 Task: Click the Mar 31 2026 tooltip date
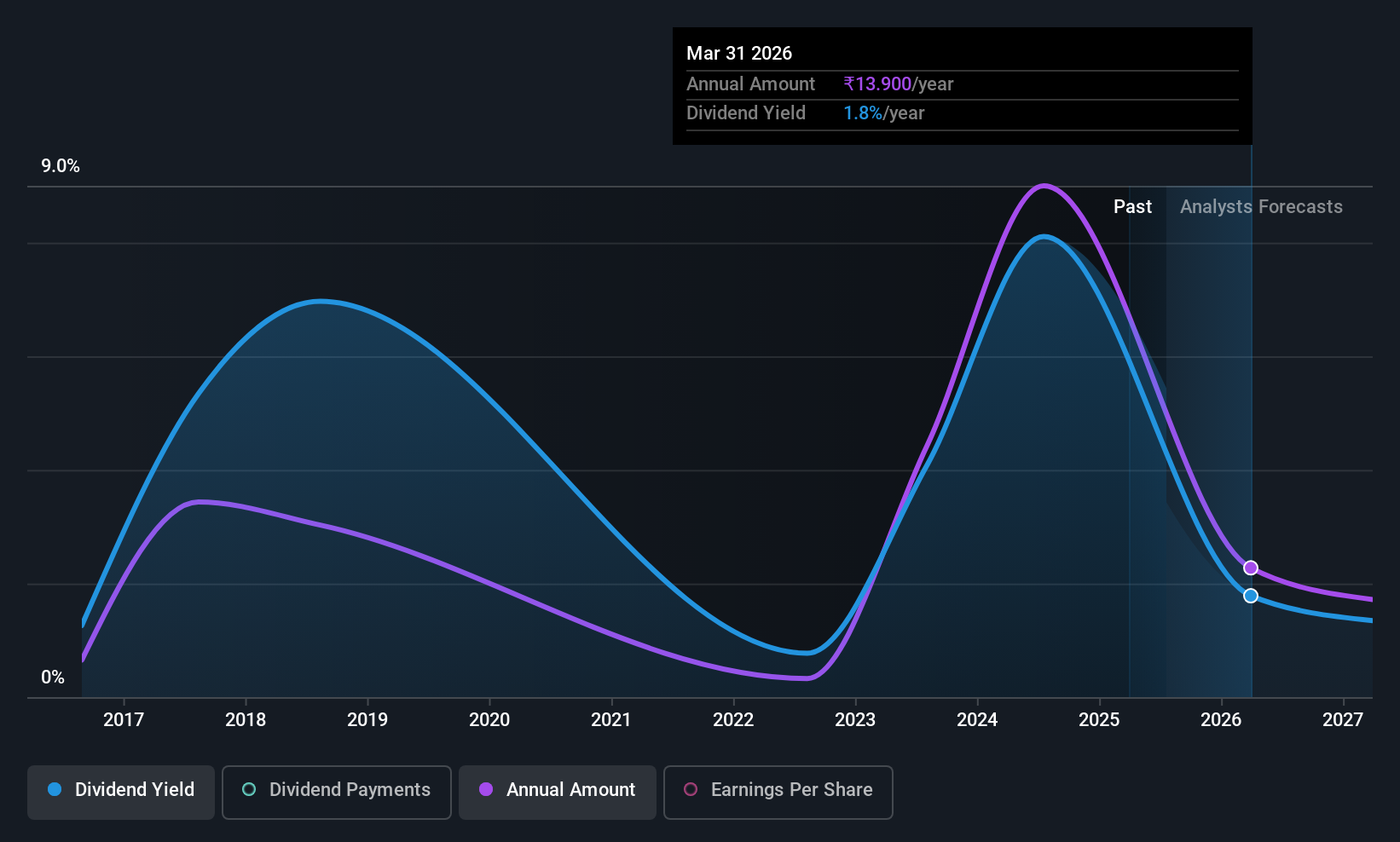click(x=739, y=53)
